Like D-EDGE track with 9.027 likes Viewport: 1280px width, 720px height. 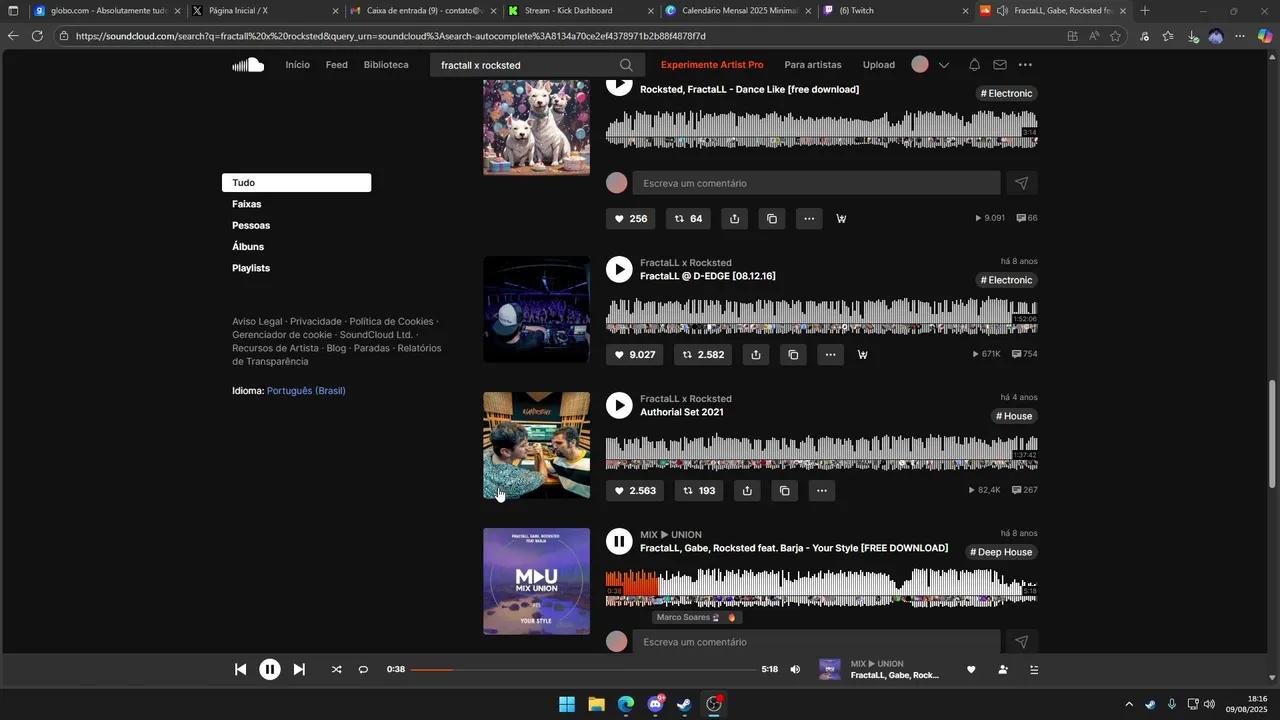click(635, 355)
